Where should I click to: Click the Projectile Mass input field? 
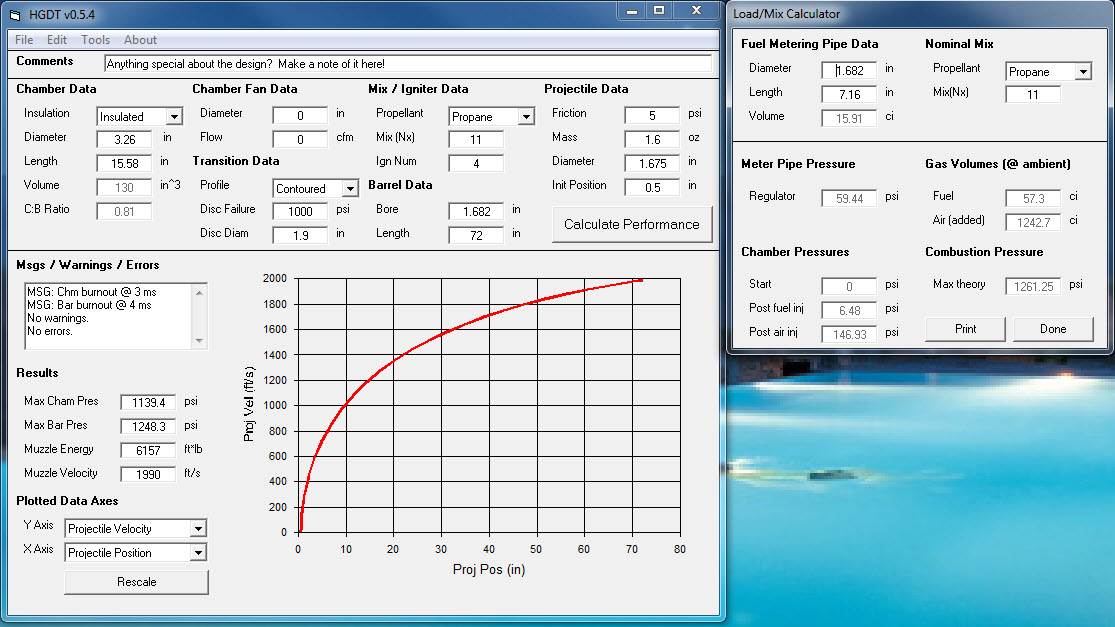point(652,139)
